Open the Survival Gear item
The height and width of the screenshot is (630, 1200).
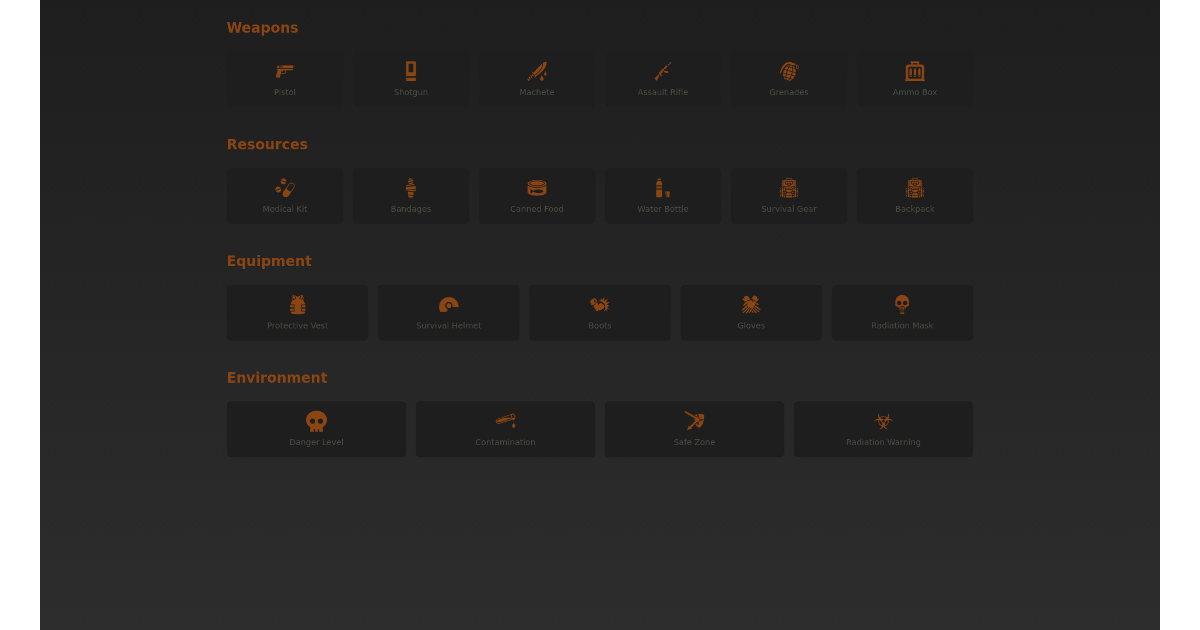point(788,196)
